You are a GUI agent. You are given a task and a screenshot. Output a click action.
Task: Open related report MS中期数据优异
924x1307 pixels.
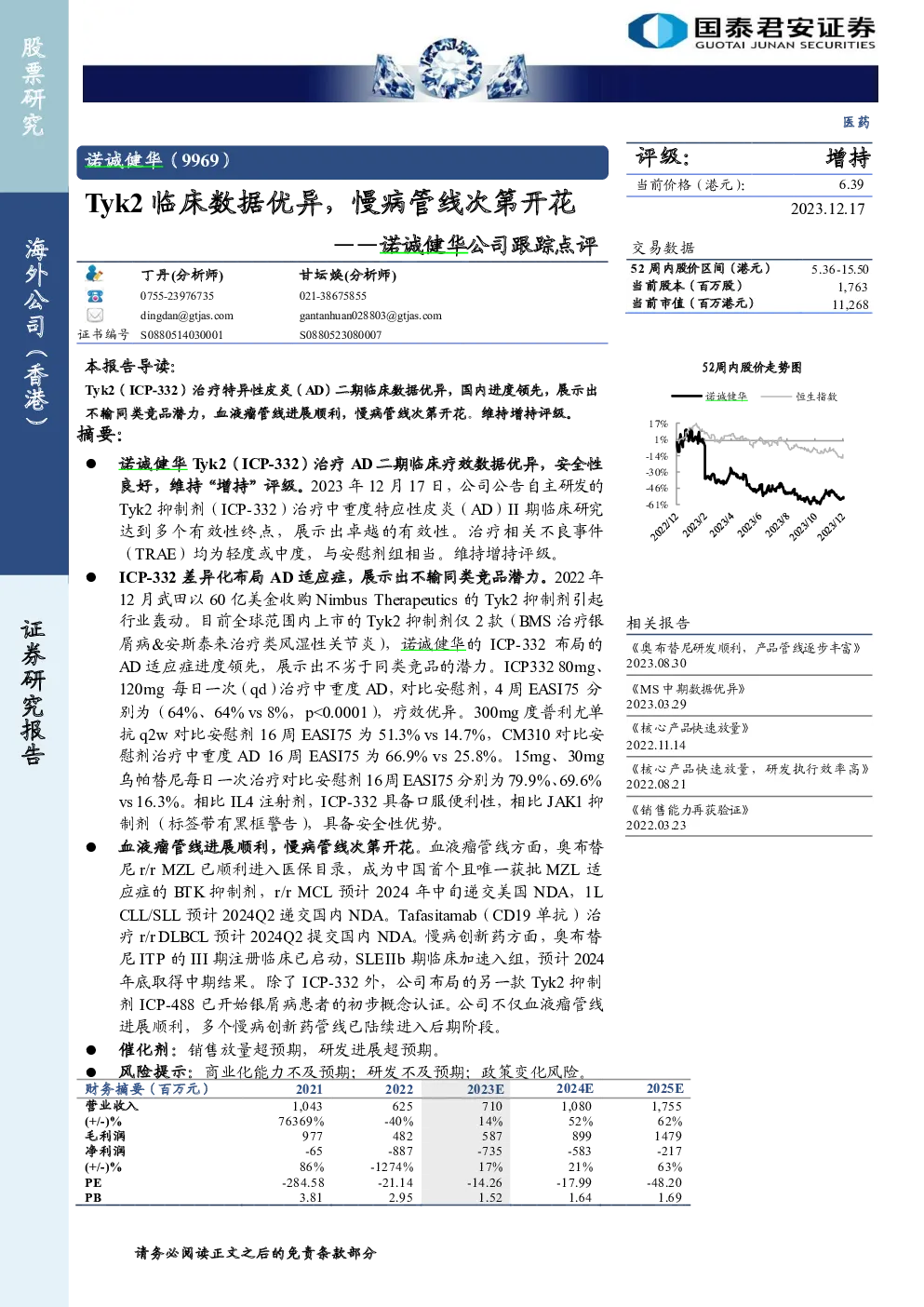coord(687,689)
